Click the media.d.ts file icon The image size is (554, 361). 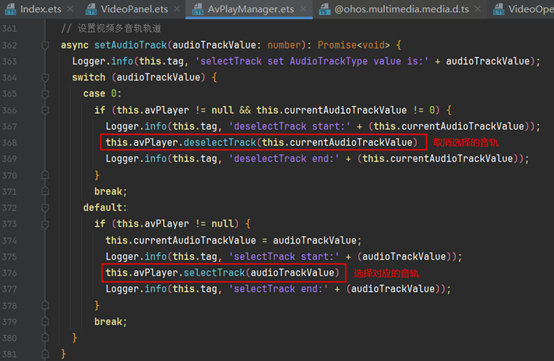click(x=324, y=9)
